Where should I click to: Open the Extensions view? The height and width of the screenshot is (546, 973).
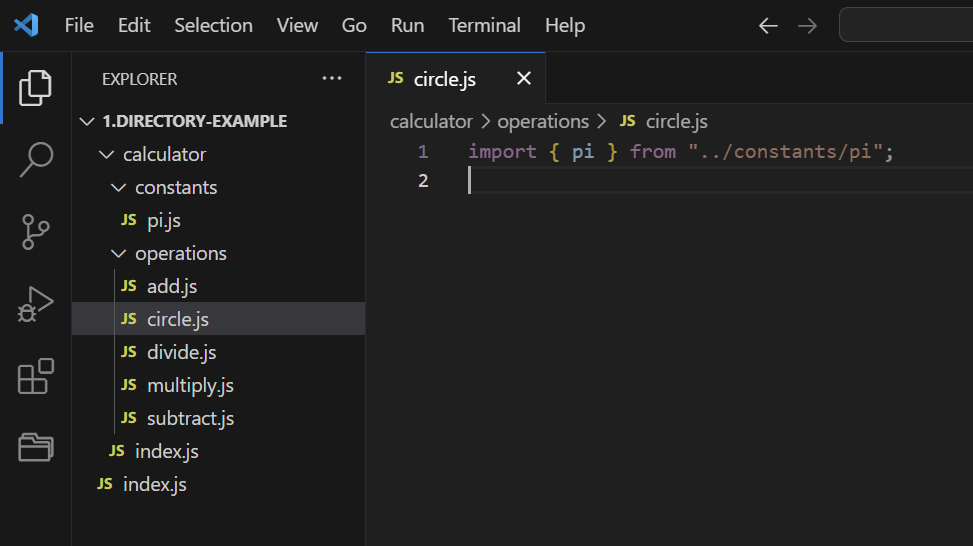tap(35, 376)
